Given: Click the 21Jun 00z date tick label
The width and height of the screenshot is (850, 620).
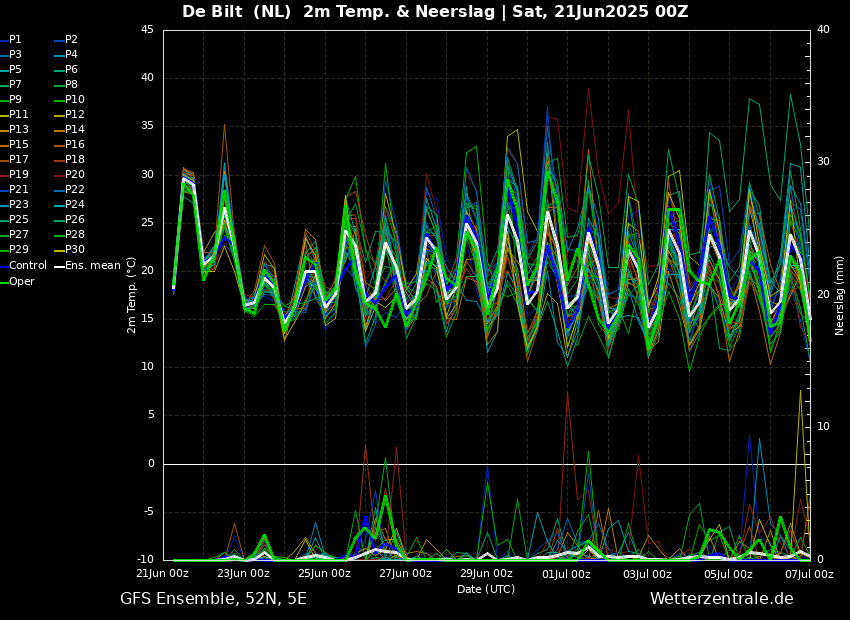Looking at the screenshot, I should point(162,574).
